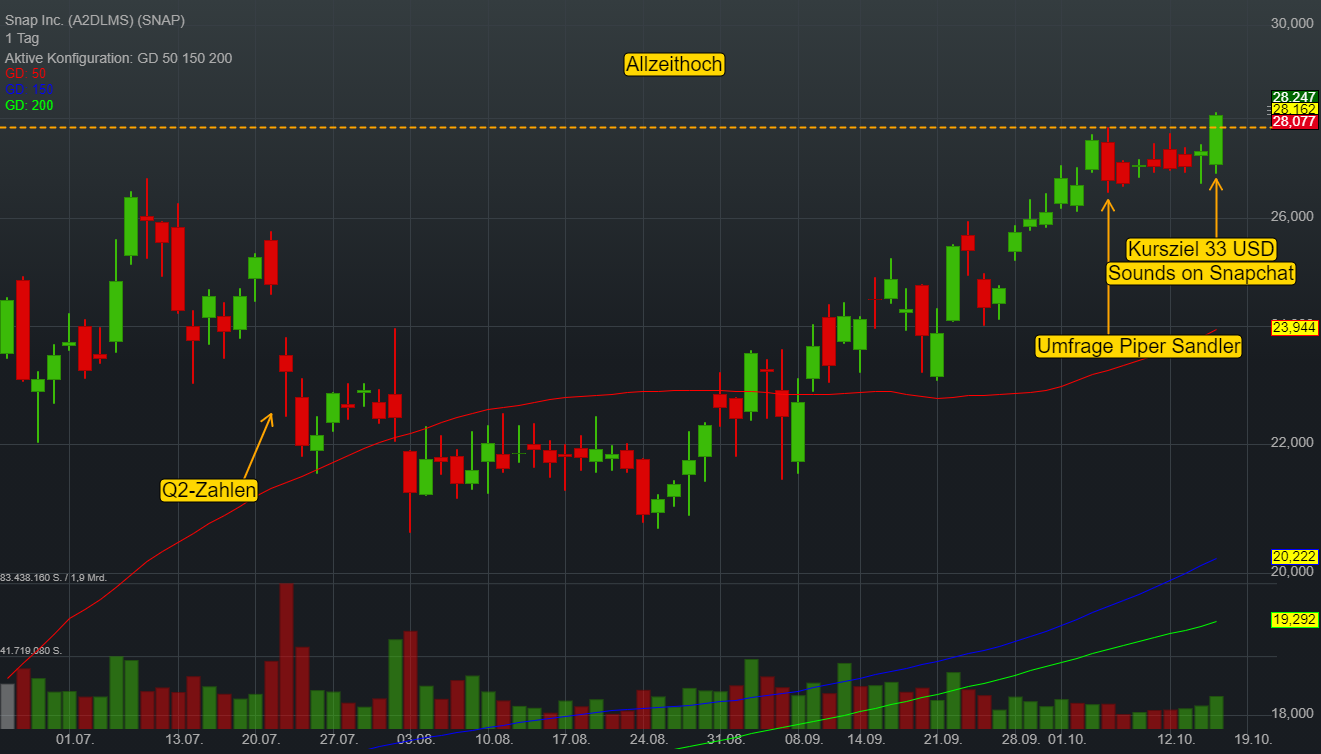Click the tallest red volume bar near 20.07.
The height and width of the screenshot is (754, 1321).
click(286, 655)
